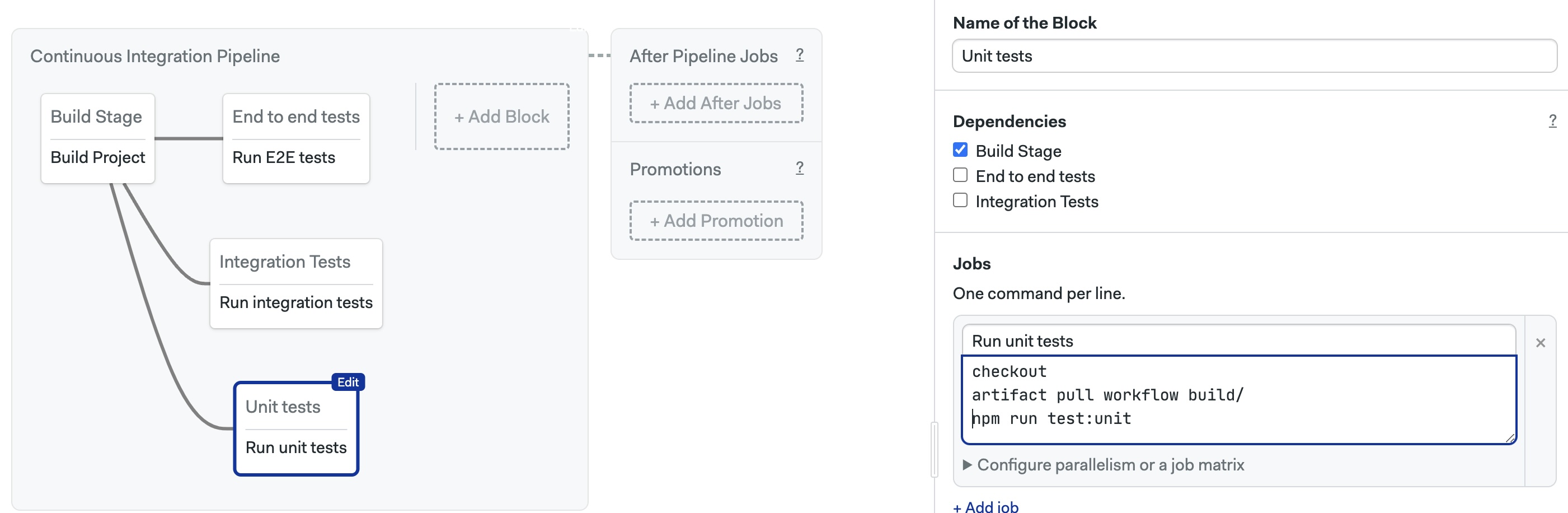Open help icon next to After Pipeline Jobs
This screenshot has width=1568, height=513.
tap(799, 55)
